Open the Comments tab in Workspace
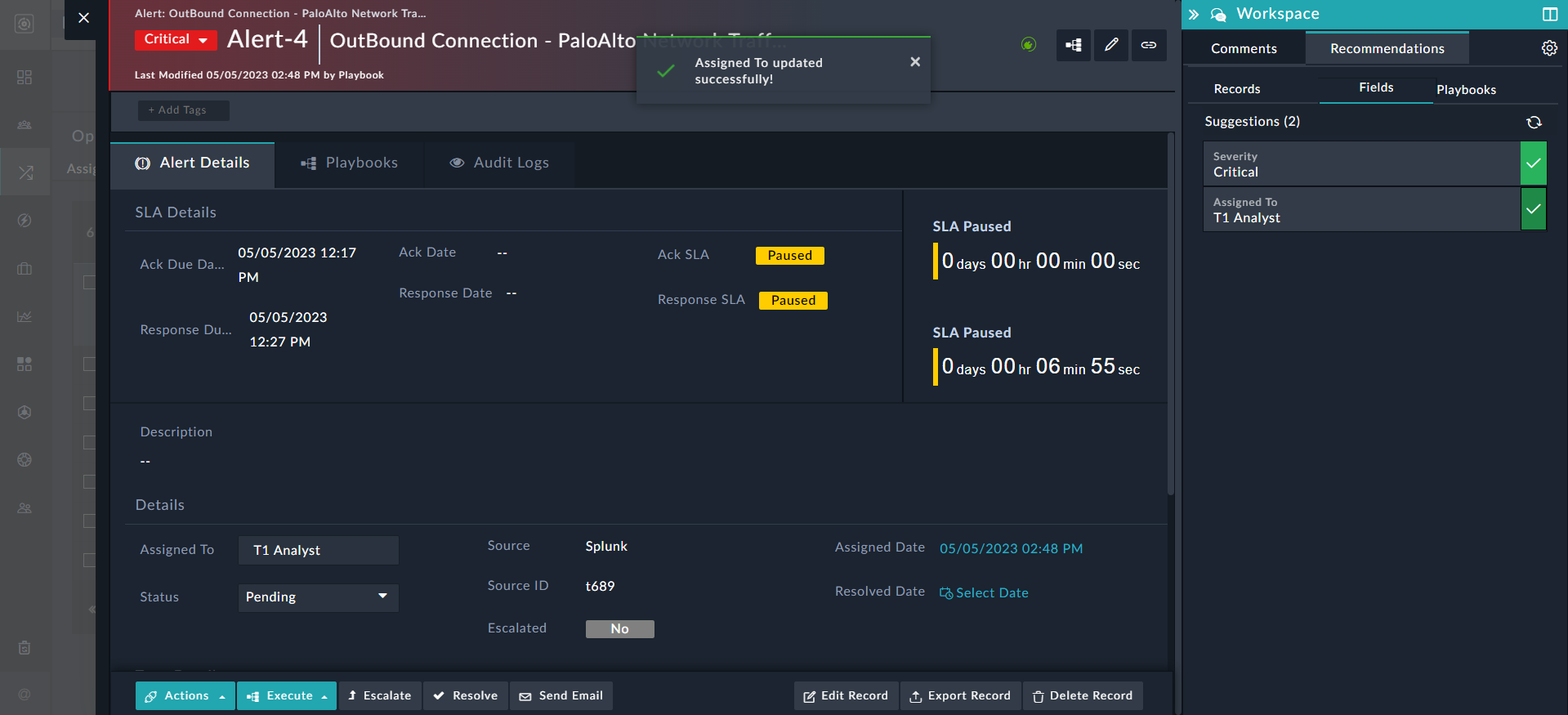The image size is (1568, 715). pyautogui.click(x=1243, y=48)
